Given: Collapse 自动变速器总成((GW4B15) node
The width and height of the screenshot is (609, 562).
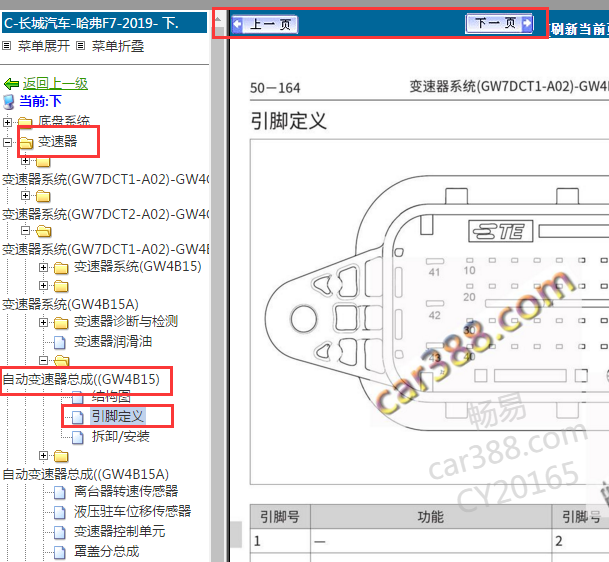Looking at the screenshot, I should (43, 360).
